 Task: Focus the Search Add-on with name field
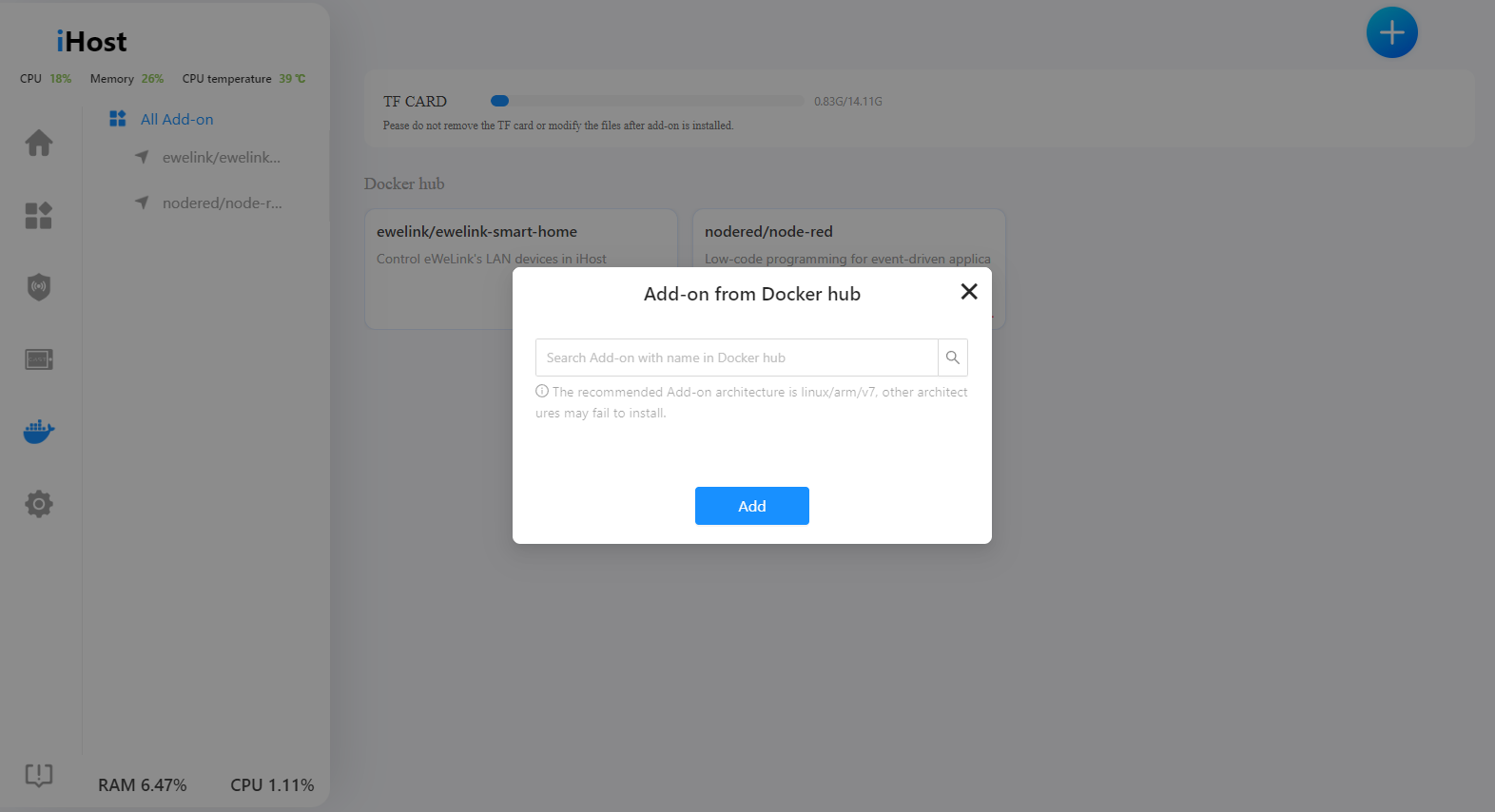tap(737, 358)
